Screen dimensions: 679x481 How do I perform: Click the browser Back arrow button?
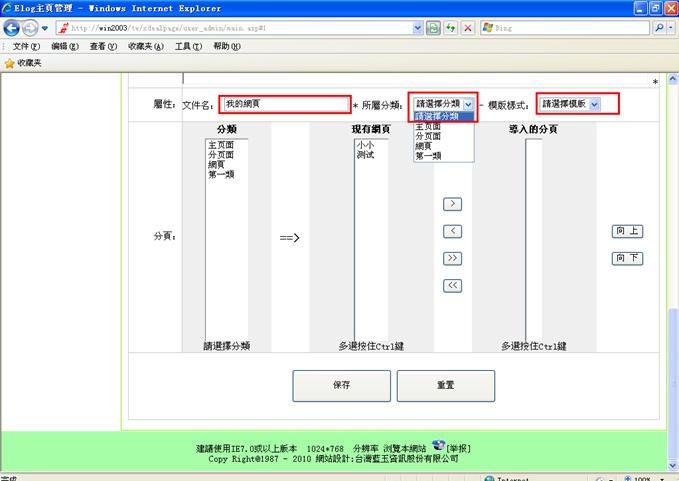click(13, 28)
